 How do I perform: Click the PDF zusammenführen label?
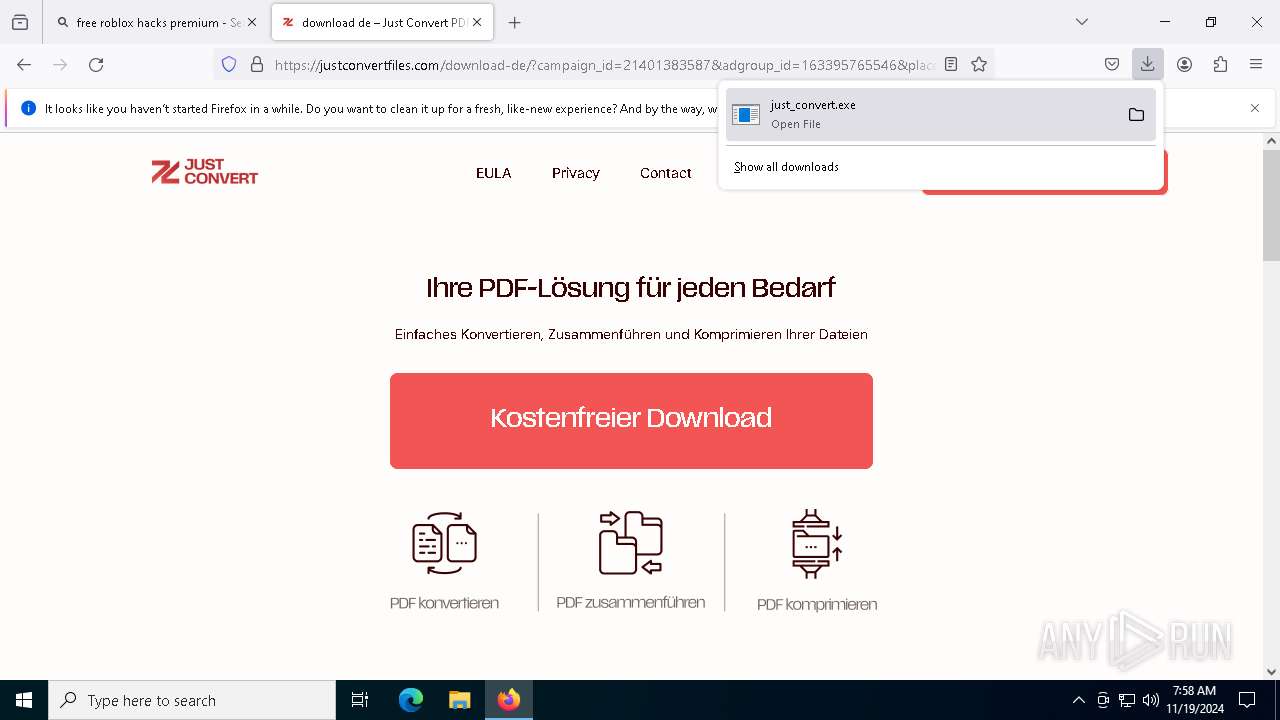(631, 603)
